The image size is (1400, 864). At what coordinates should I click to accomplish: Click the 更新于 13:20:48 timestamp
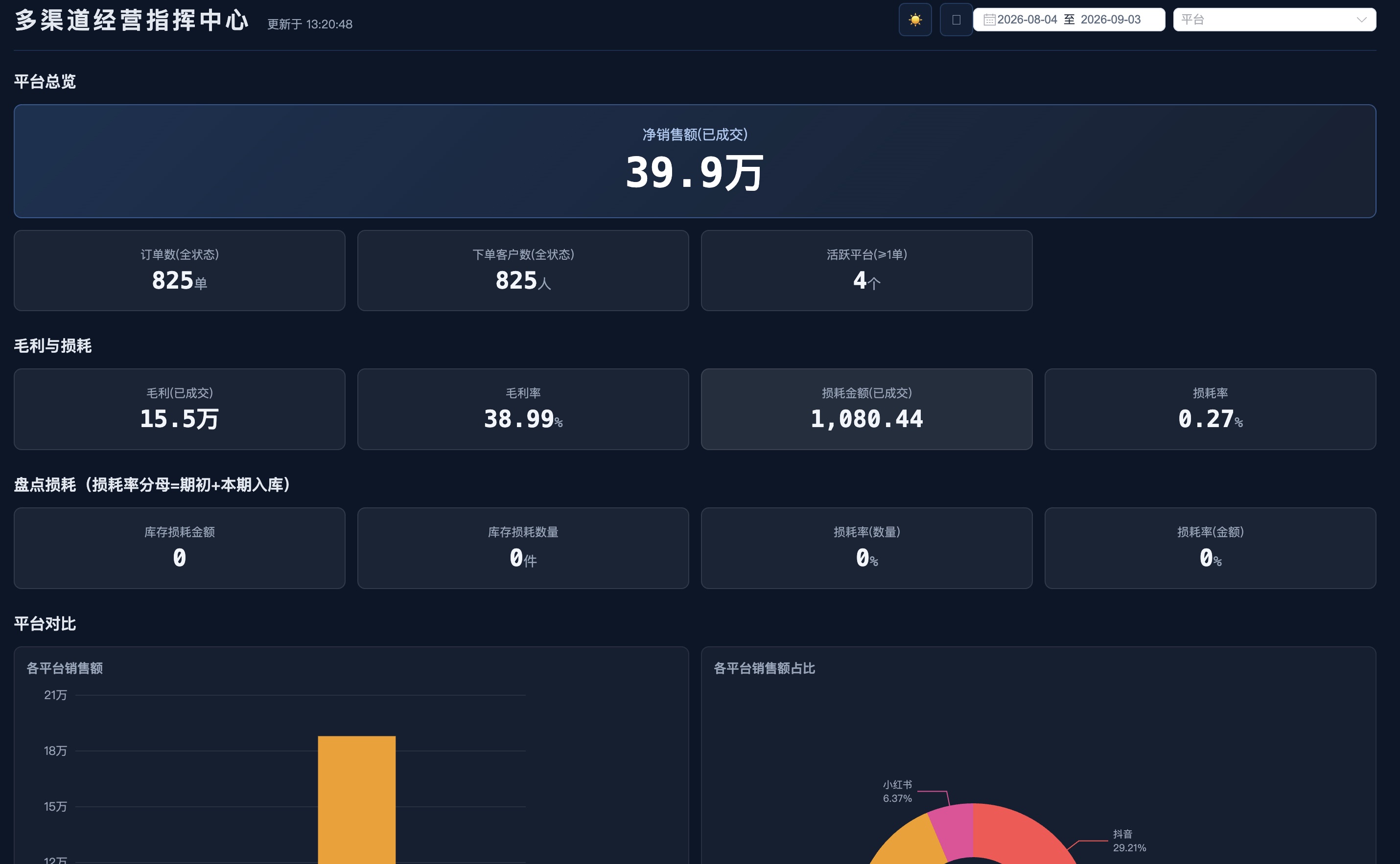pos(310,24)
